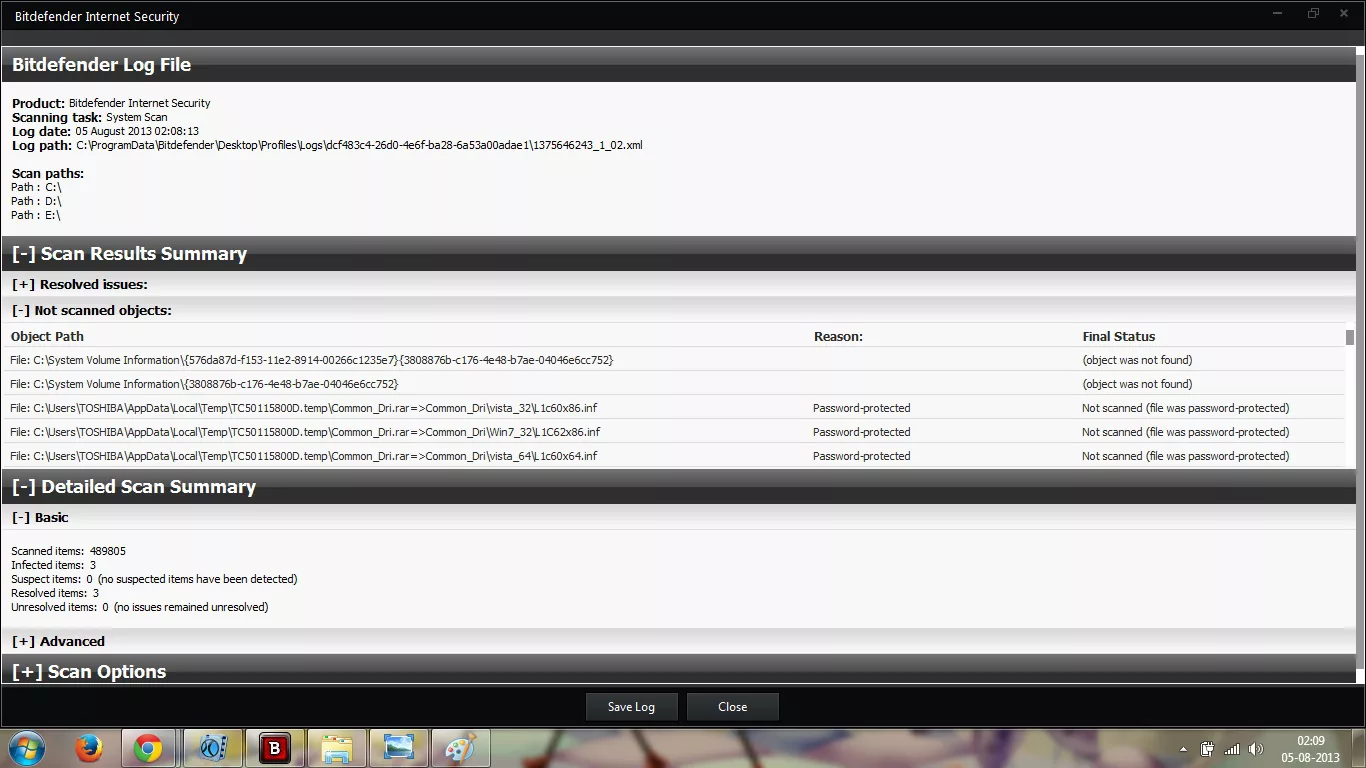Click the Close button at bottom
1366x768 pixels.
coord(732,706)
